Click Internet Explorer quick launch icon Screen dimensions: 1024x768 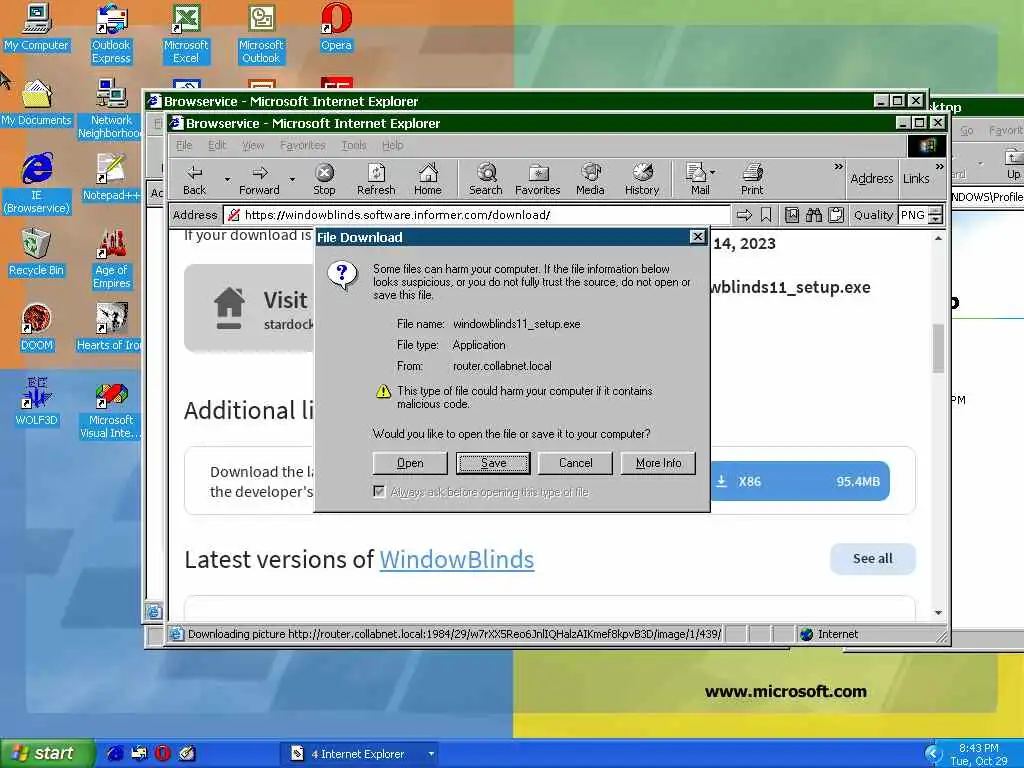coord(115,753)
